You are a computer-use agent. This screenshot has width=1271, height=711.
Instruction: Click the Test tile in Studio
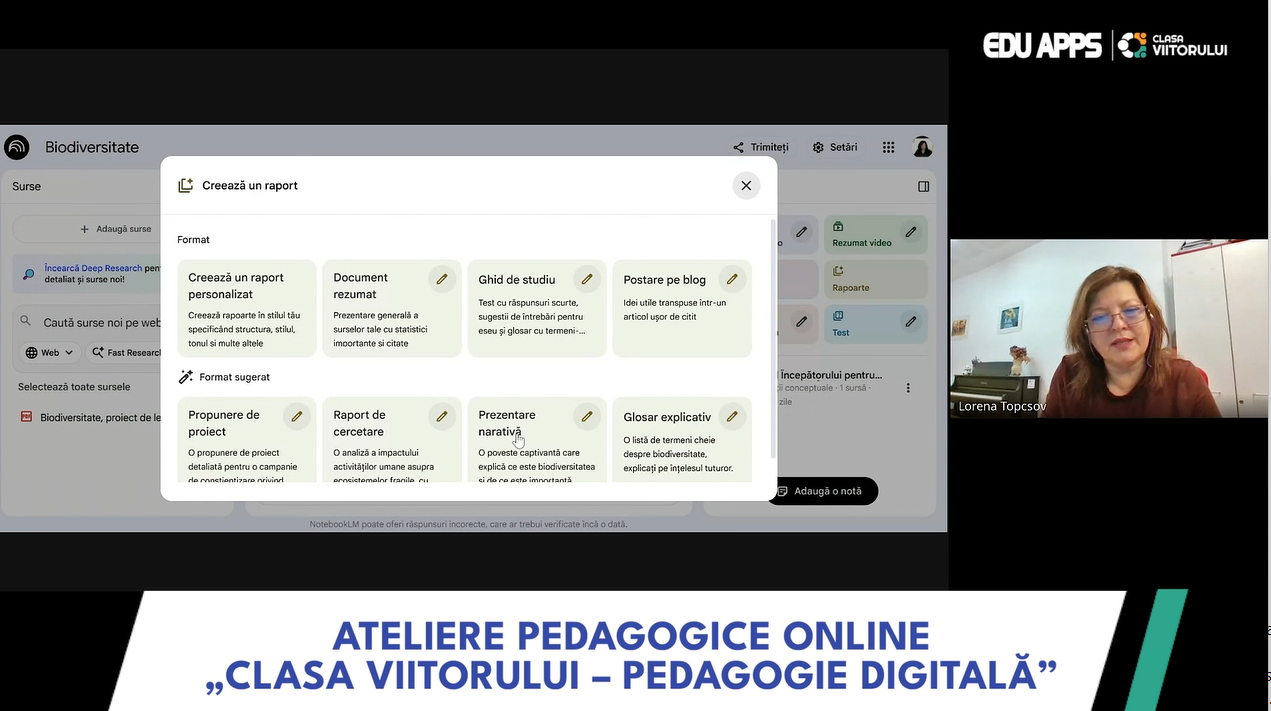click(x=875, y=324)
